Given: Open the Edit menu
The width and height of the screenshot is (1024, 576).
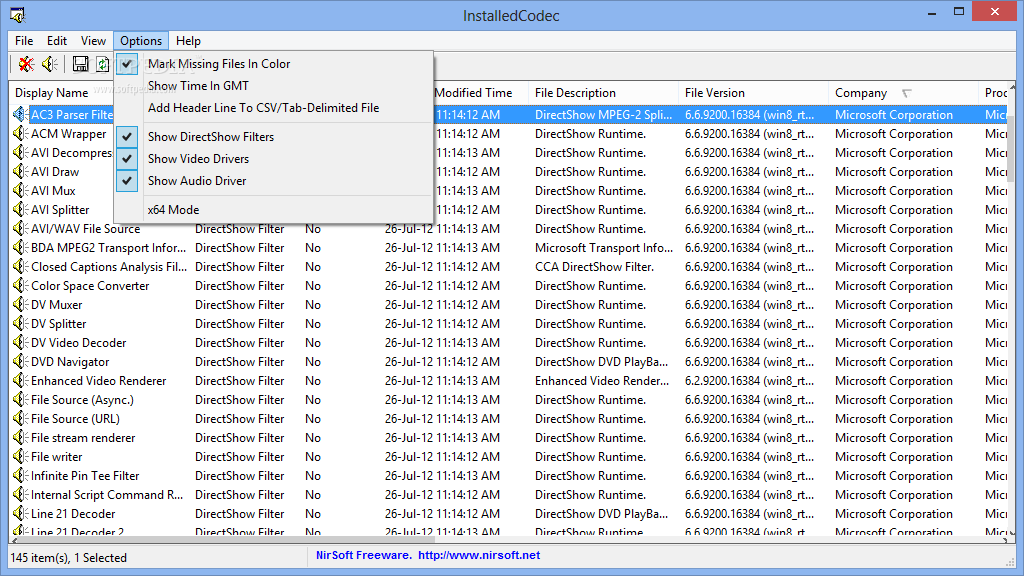Looking at the screenshot, I should tap(57, 40).
